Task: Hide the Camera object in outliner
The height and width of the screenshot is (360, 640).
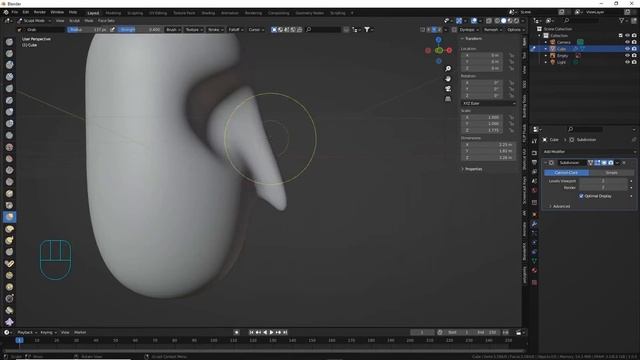Action: pyautogui.click(x=627, y=42)
